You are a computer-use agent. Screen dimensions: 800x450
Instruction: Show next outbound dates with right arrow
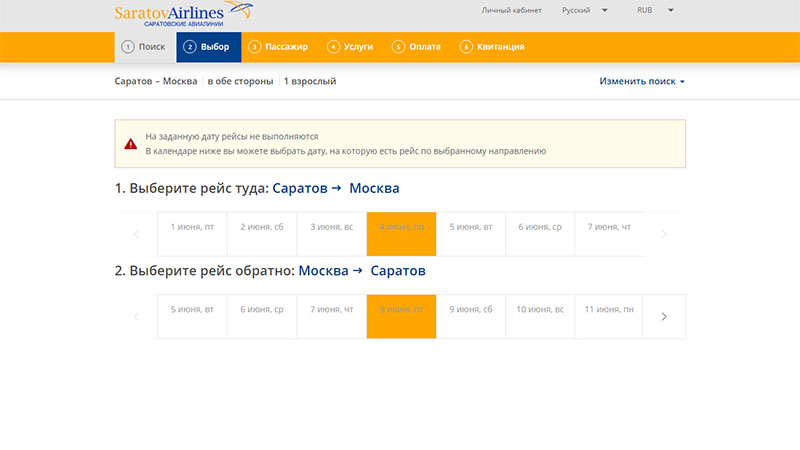tap(664, 234)
